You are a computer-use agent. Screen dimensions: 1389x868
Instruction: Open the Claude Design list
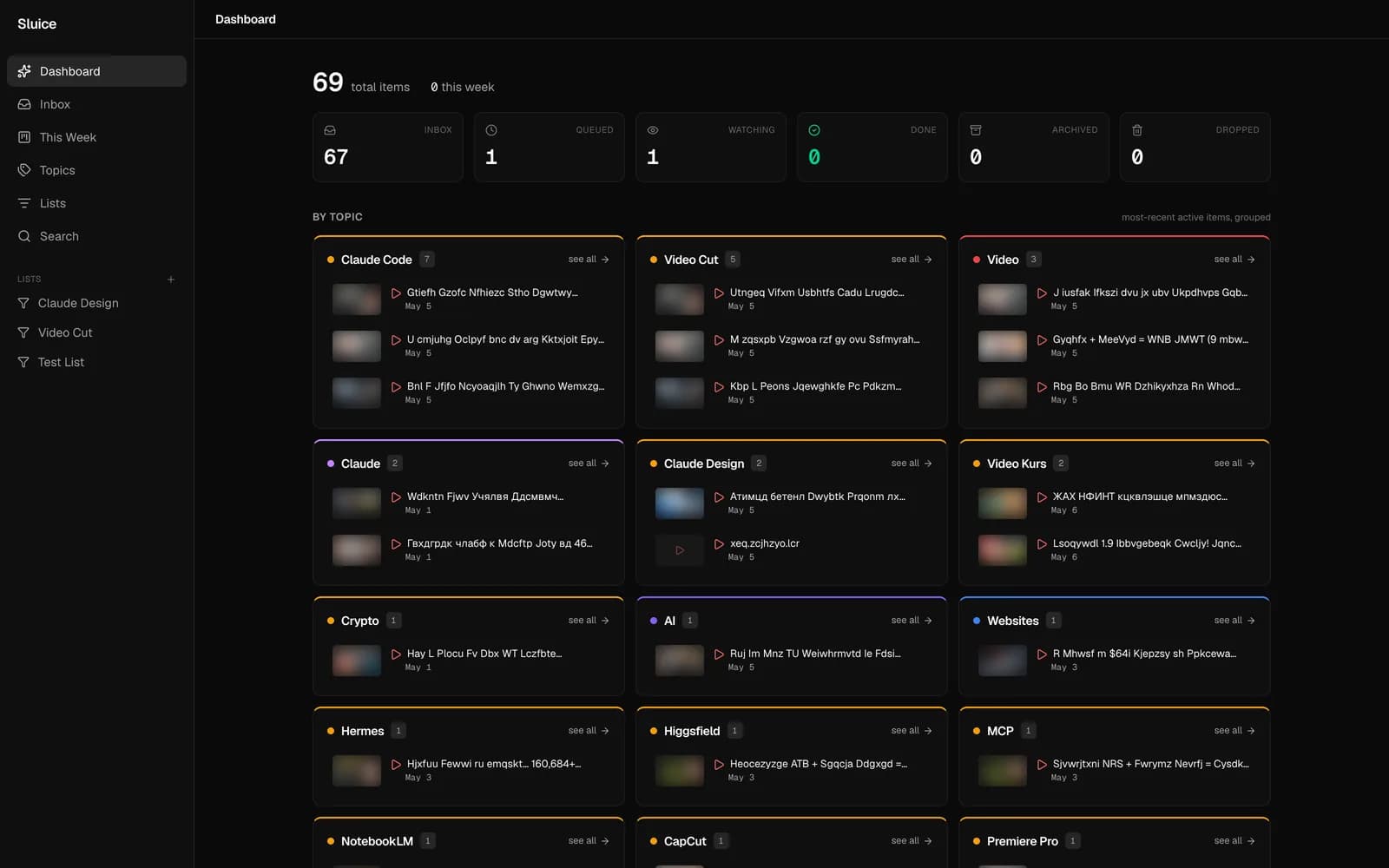(x=96, y=303)
